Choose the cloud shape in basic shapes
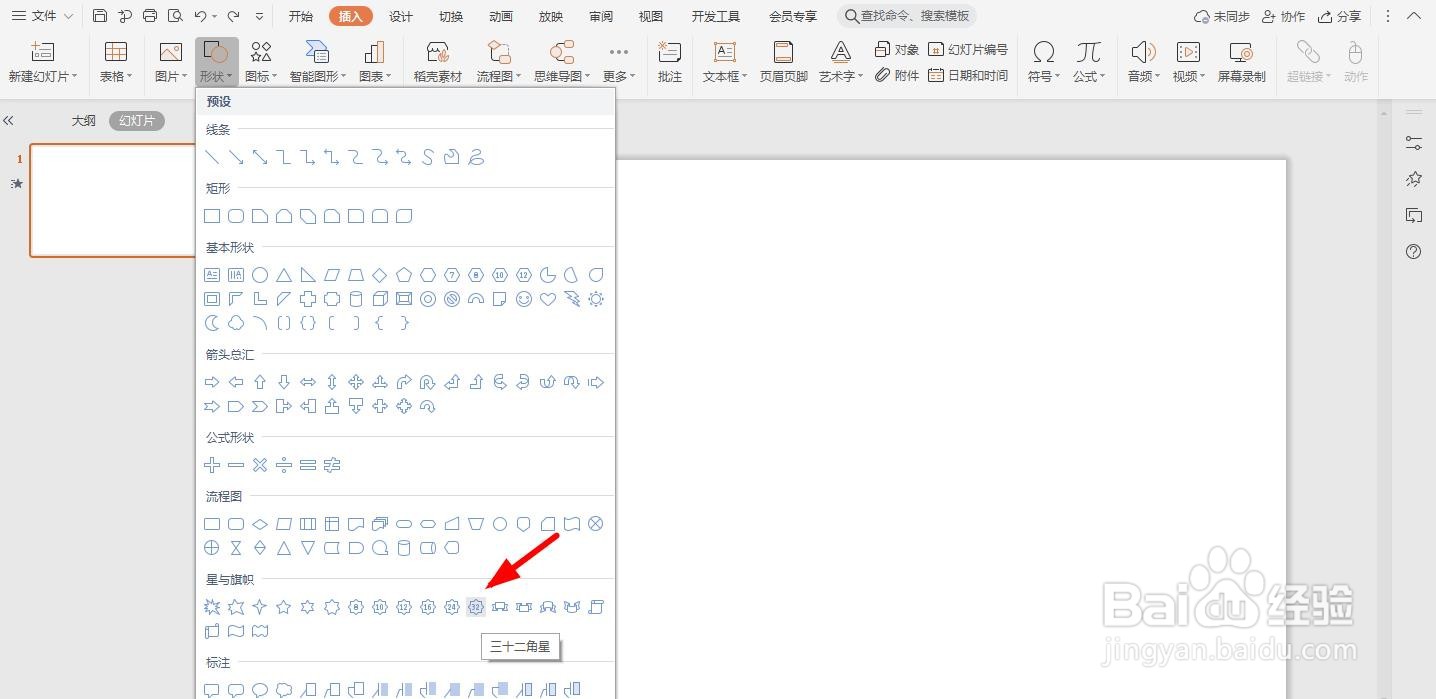Image resolution: width=1436 pixels, height=699 pixels. [236, 323]
